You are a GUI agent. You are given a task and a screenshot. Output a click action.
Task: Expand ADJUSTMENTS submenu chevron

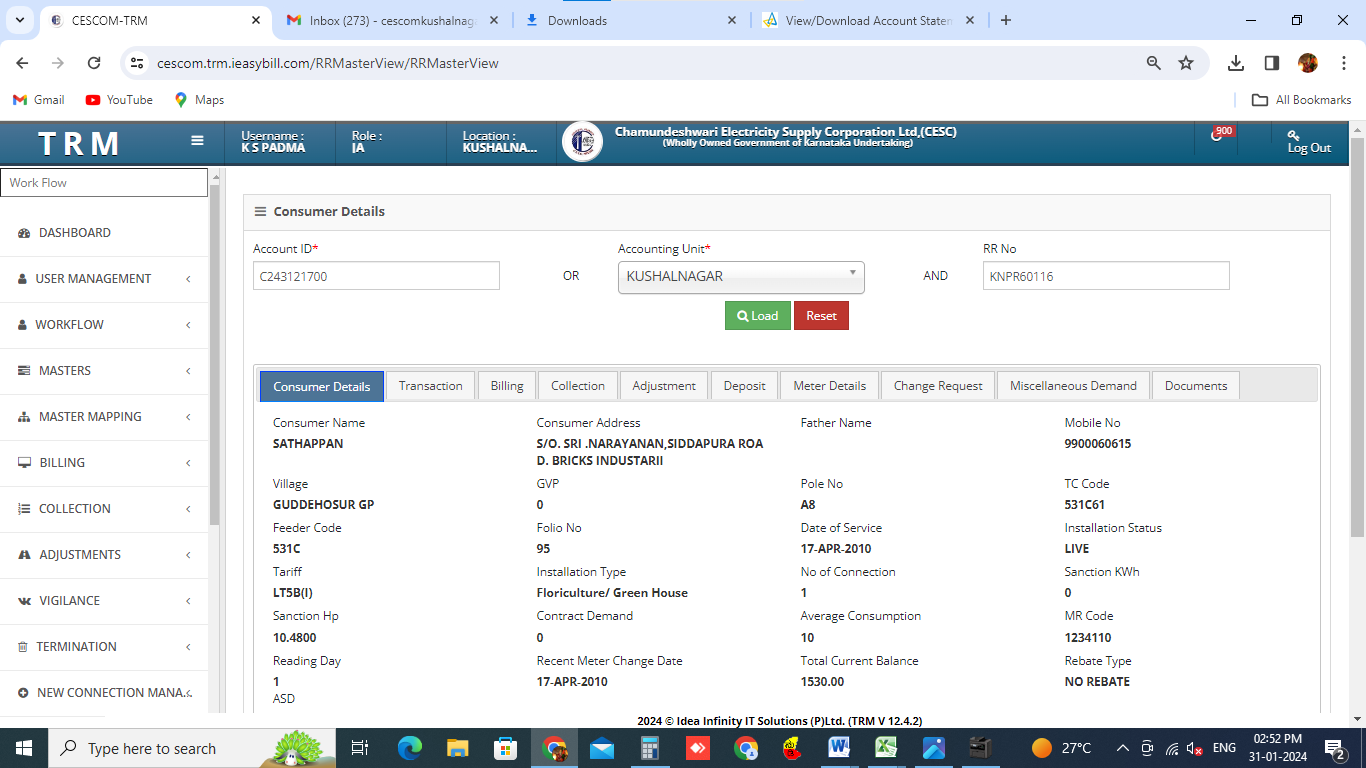(x=188, y=555)
